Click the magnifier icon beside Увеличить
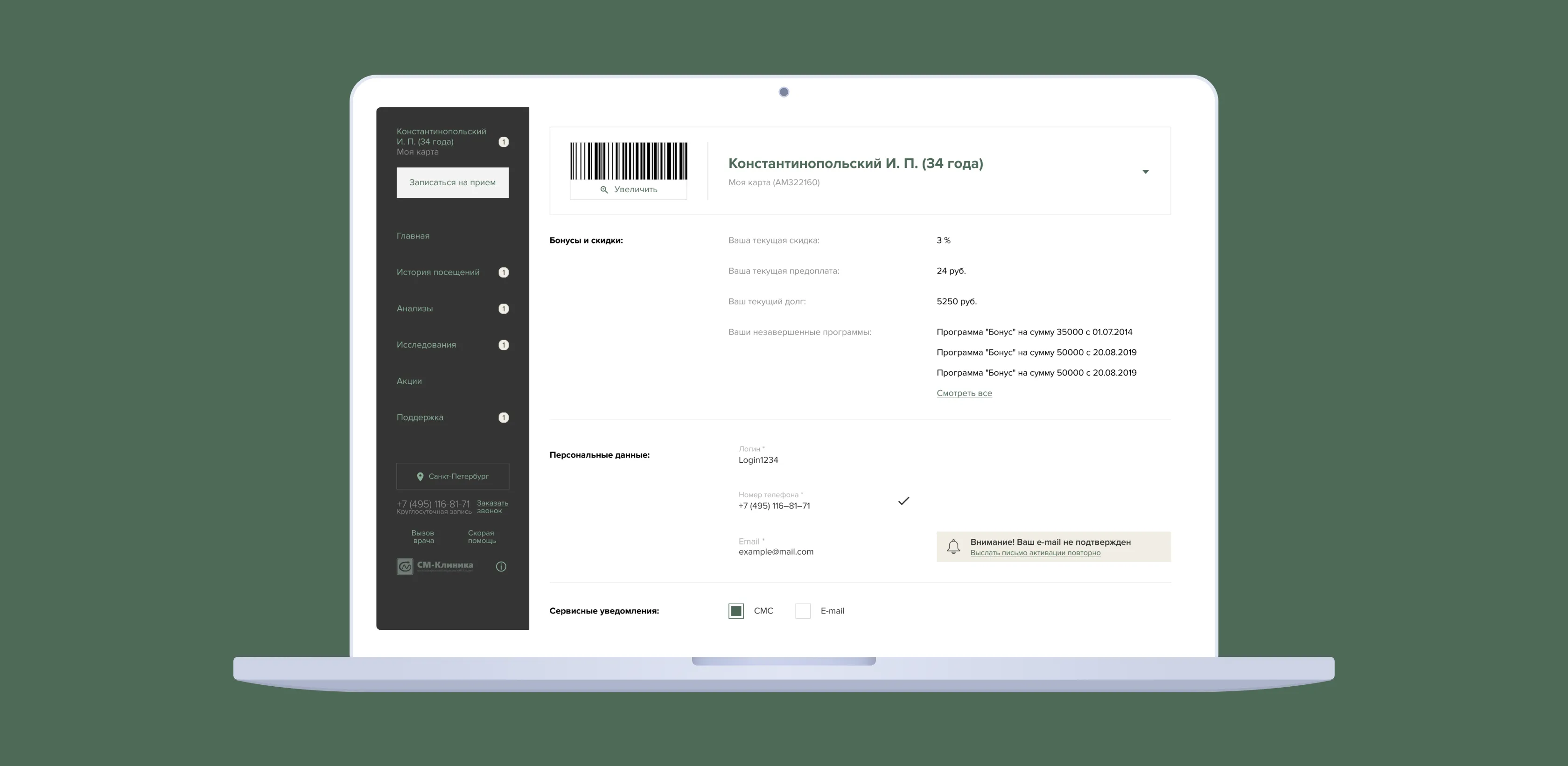 point(604,190)
